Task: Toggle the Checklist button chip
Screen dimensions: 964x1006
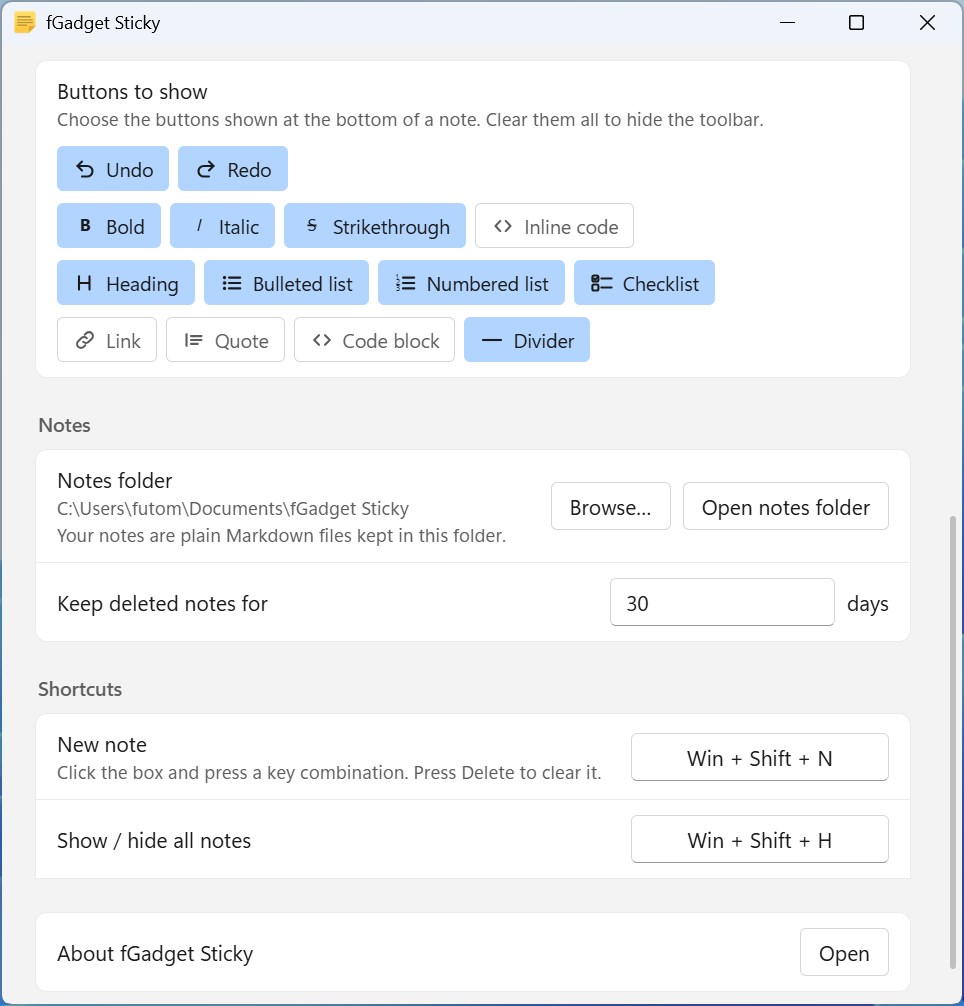Action: (644, 283)
